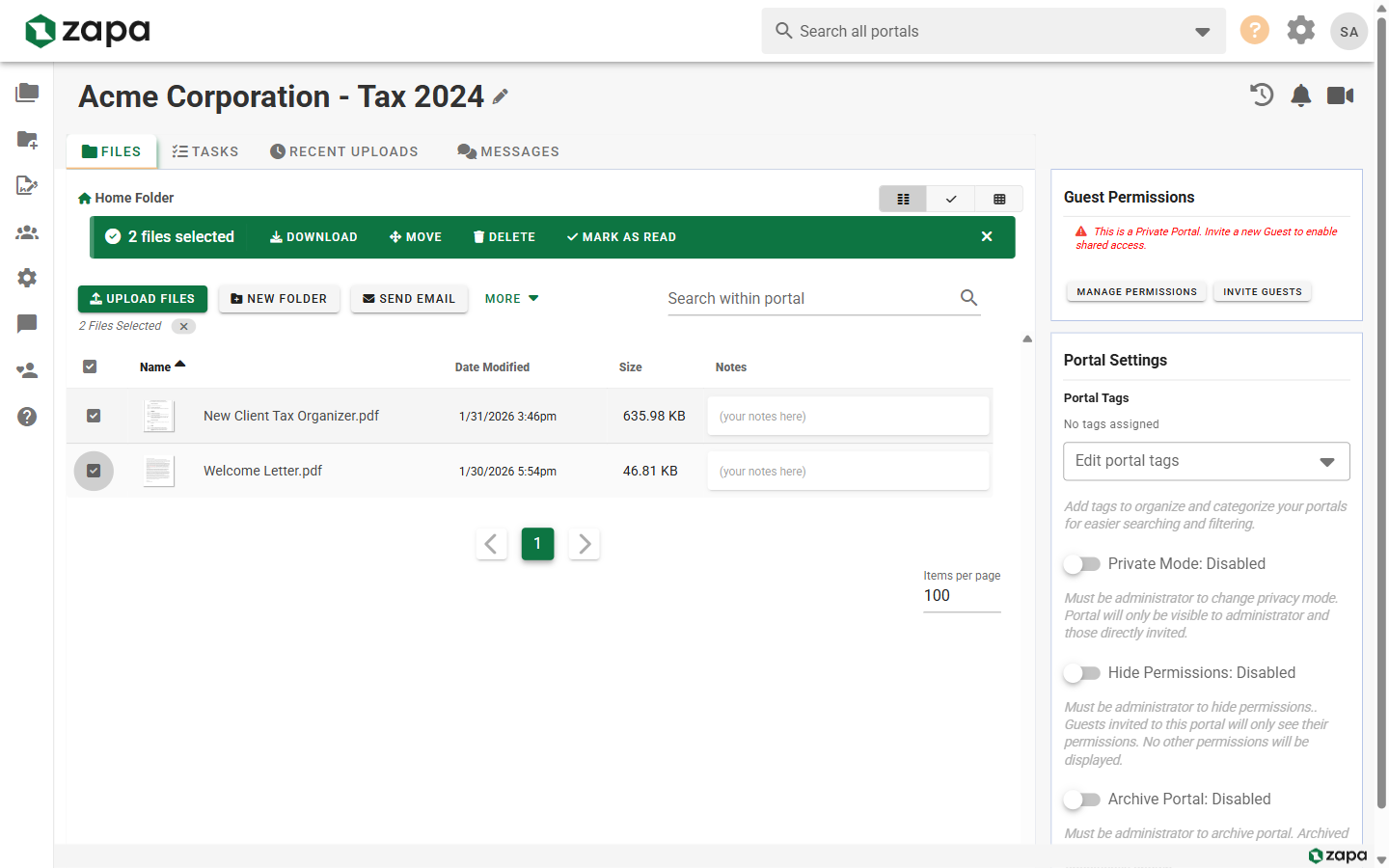
Task: Edit the portal name with pencil icon
Action: click(x=500, y=96)
